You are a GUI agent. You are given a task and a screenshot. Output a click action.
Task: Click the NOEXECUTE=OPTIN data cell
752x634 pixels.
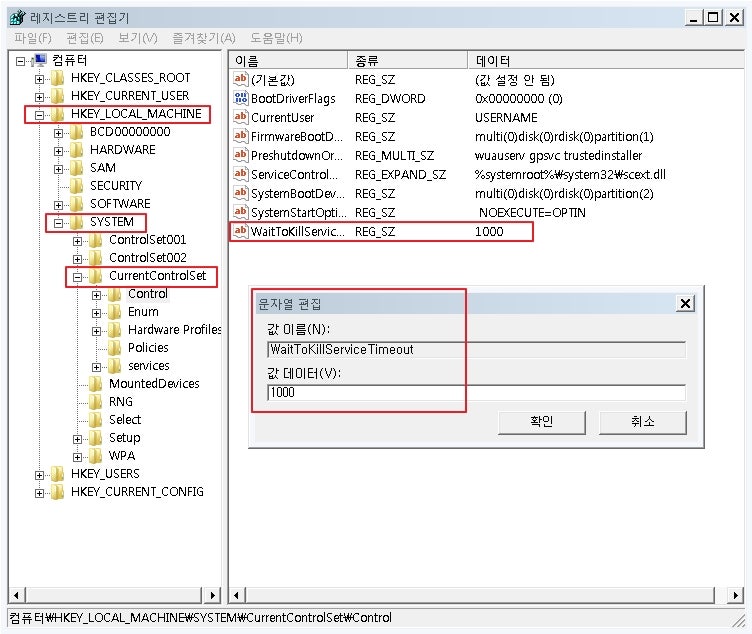click(x=532, y=212)
